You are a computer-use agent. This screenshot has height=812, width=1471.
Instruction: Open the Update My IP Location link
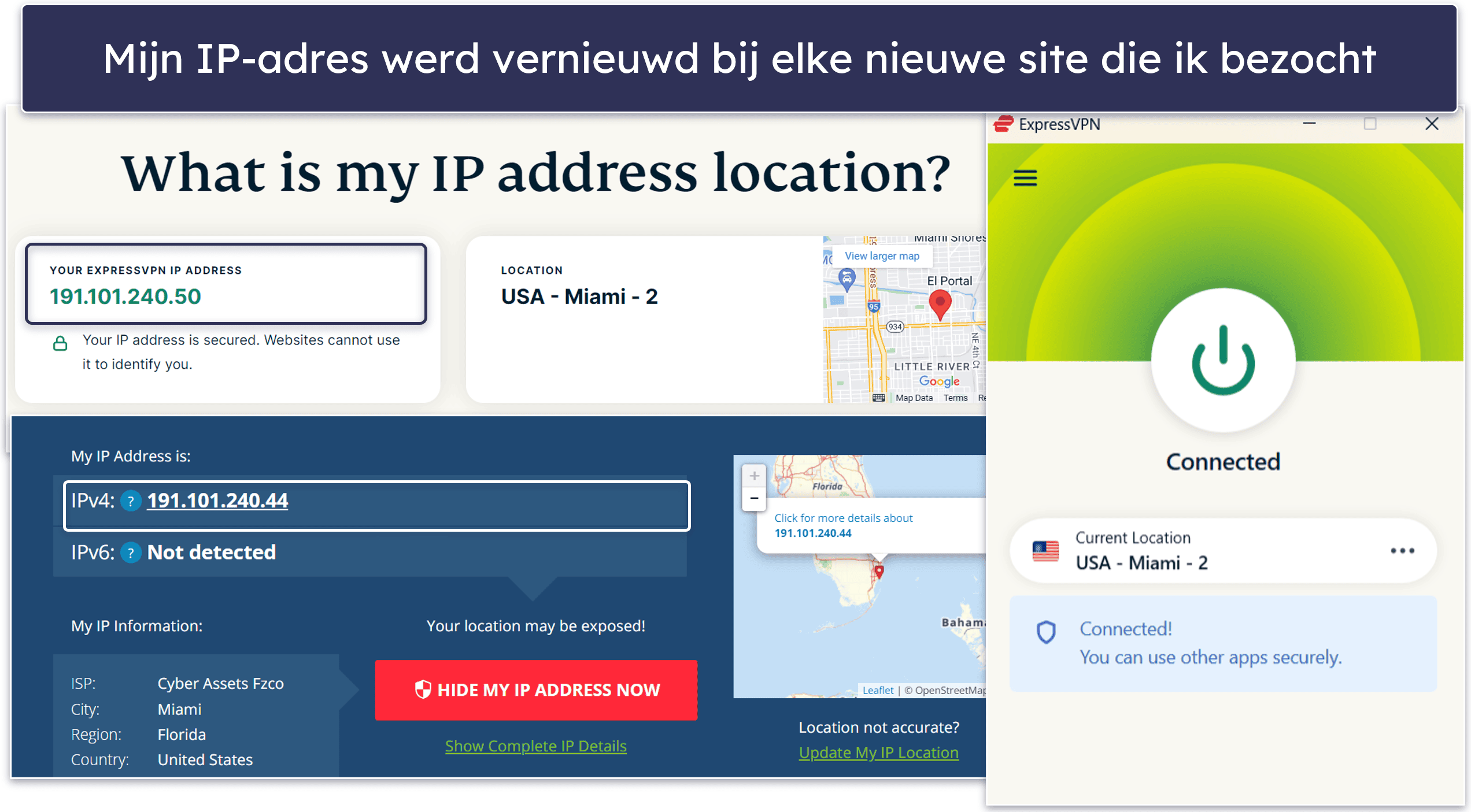pyautogui.click(x=878, y=752)
